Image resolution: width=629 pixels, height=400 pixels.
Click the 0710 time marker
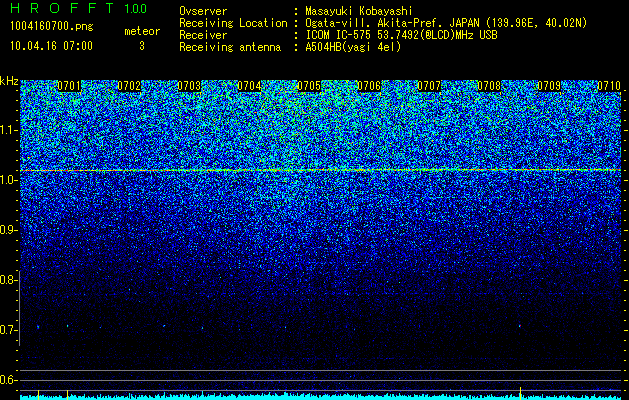coord(609,86)
